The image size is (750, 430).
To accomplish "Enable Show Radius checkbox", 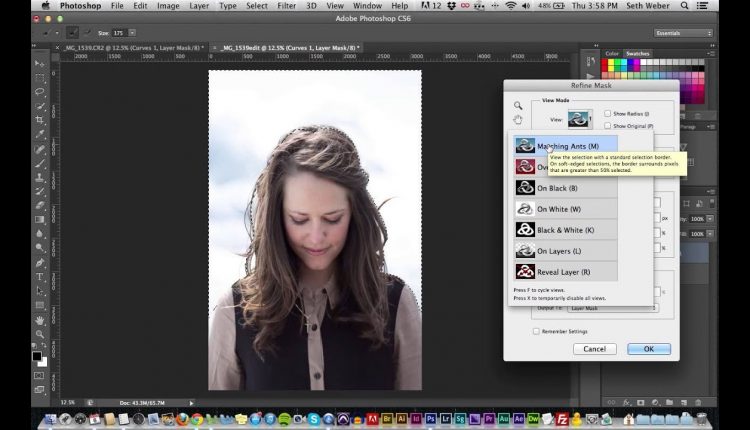I will click(x=607, y=113).
